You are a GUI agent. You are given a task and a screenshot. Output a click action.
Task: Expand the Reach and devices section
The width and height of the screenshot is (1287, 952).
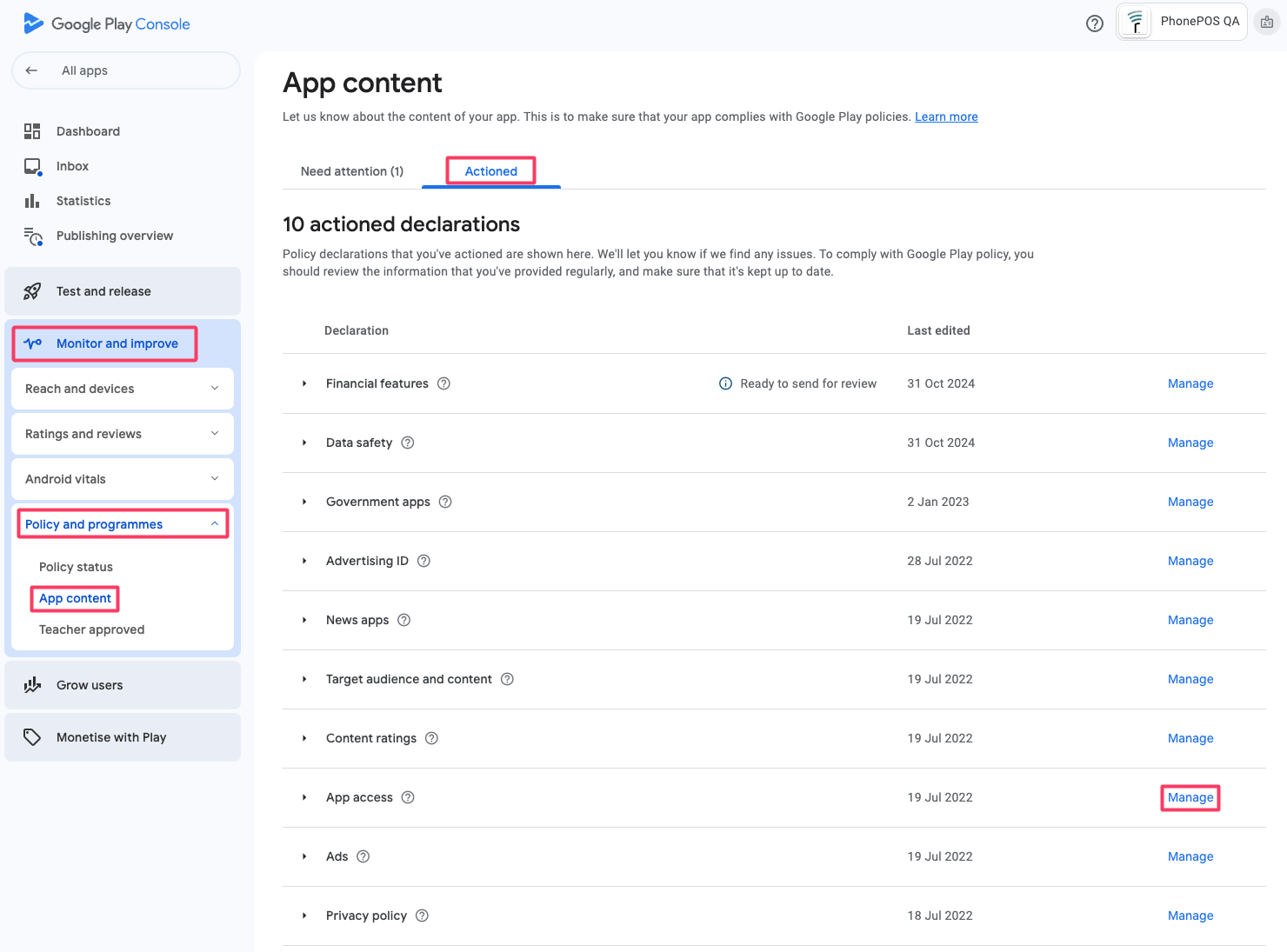click(x=215, y=389)
